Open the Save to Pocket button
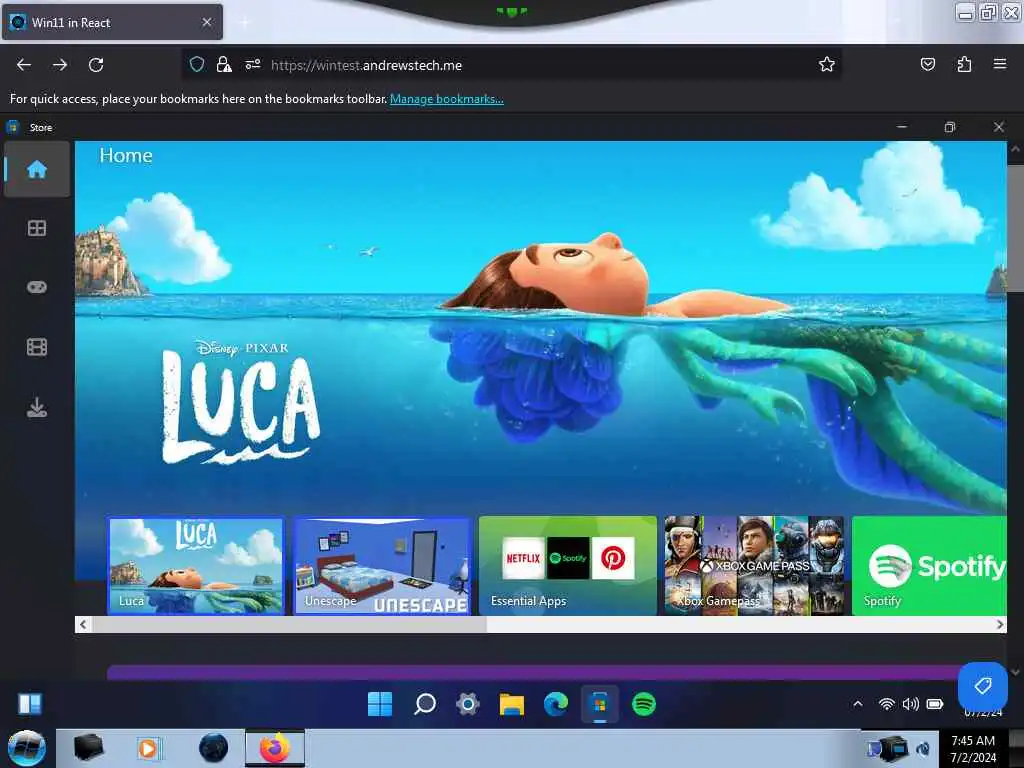The width and height of the screenshot is (1024, 768). click(928, 64)
